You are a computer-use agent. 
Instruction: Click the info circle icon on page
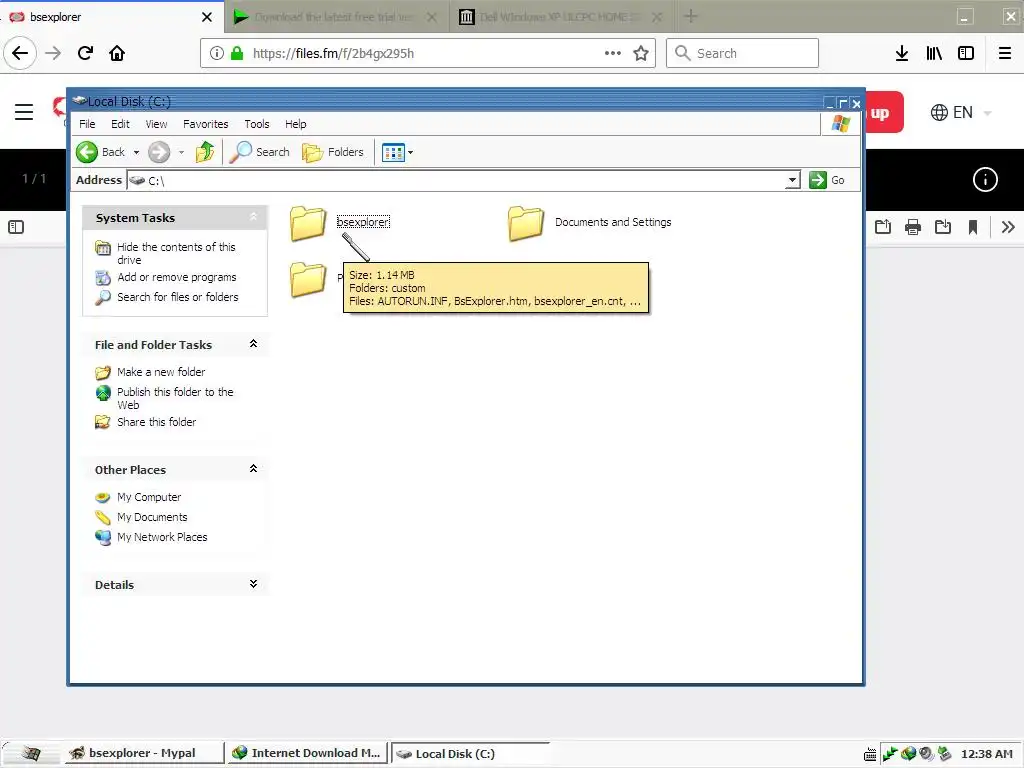pos(985,180)
